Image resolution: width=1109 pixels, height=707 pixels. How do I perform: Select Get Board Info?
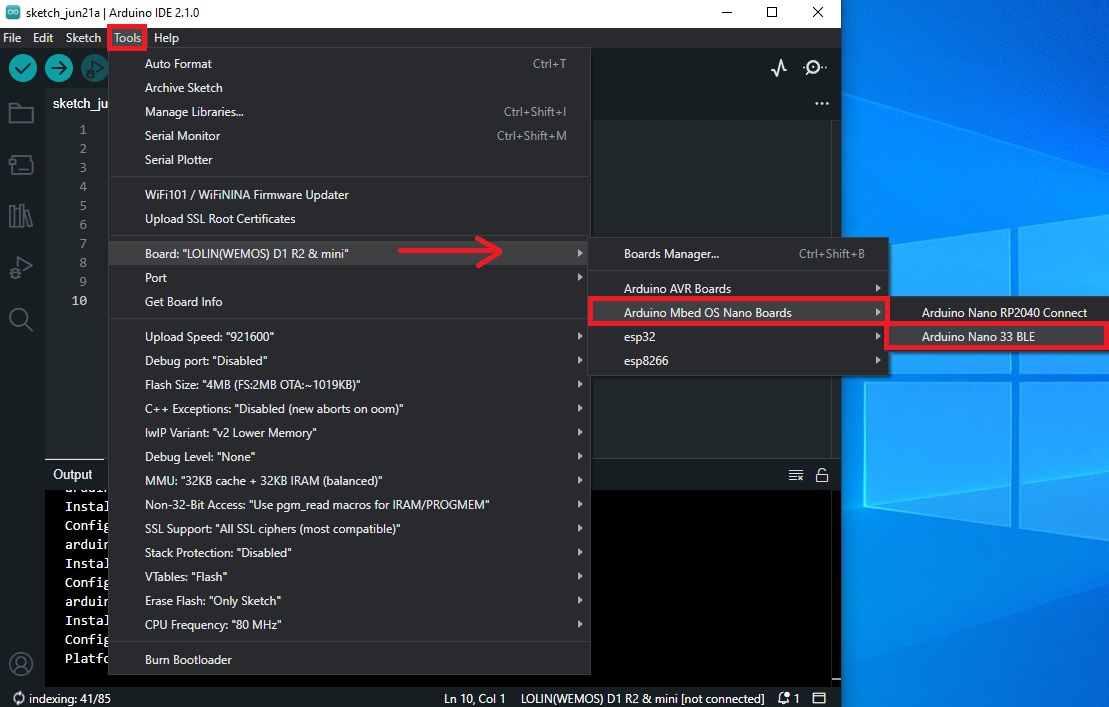[349, 301]
